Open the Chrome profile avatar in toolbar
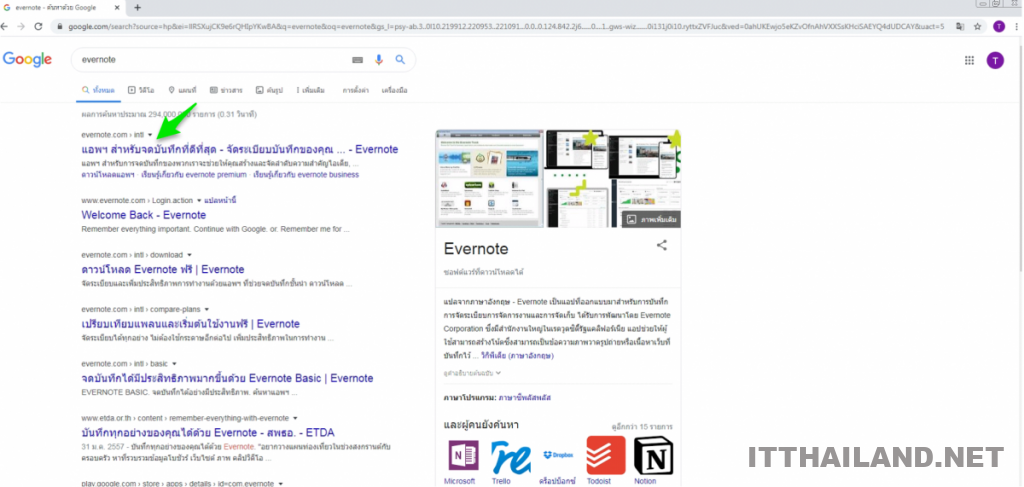 [x=999, y=27]
